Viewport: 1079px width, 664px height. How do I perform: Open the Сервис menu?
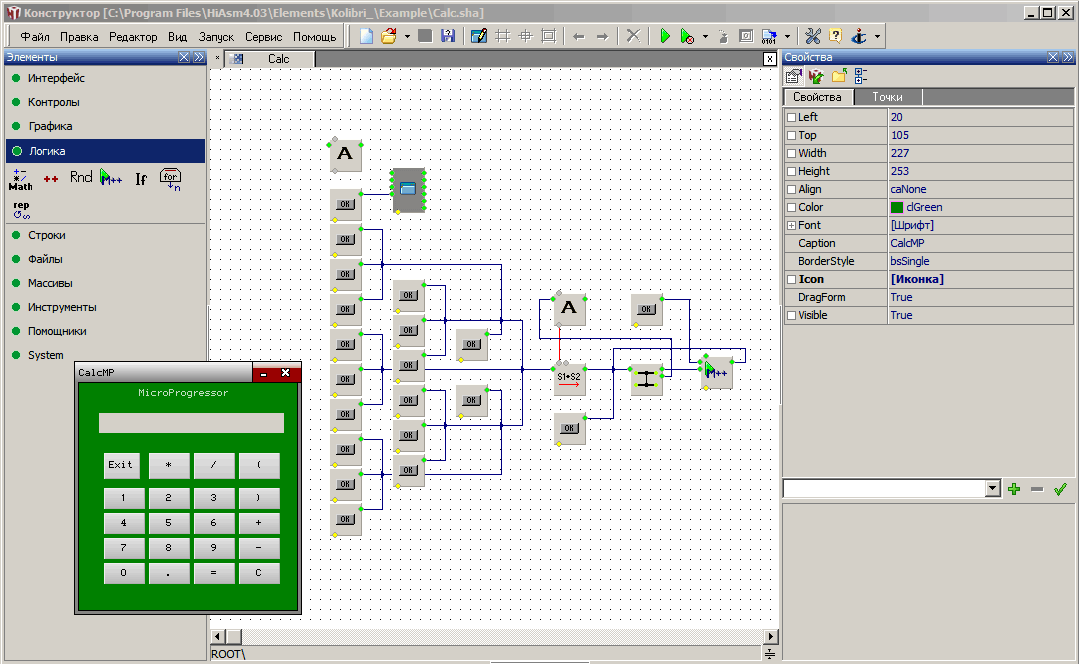263,36
